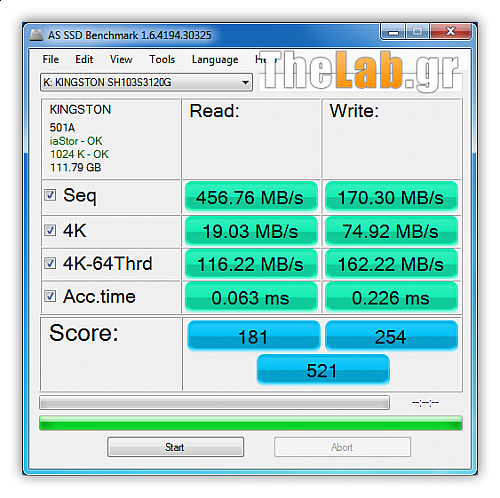500x498 pixels.
Task: Click the read score 181
Action: (253, 336)
